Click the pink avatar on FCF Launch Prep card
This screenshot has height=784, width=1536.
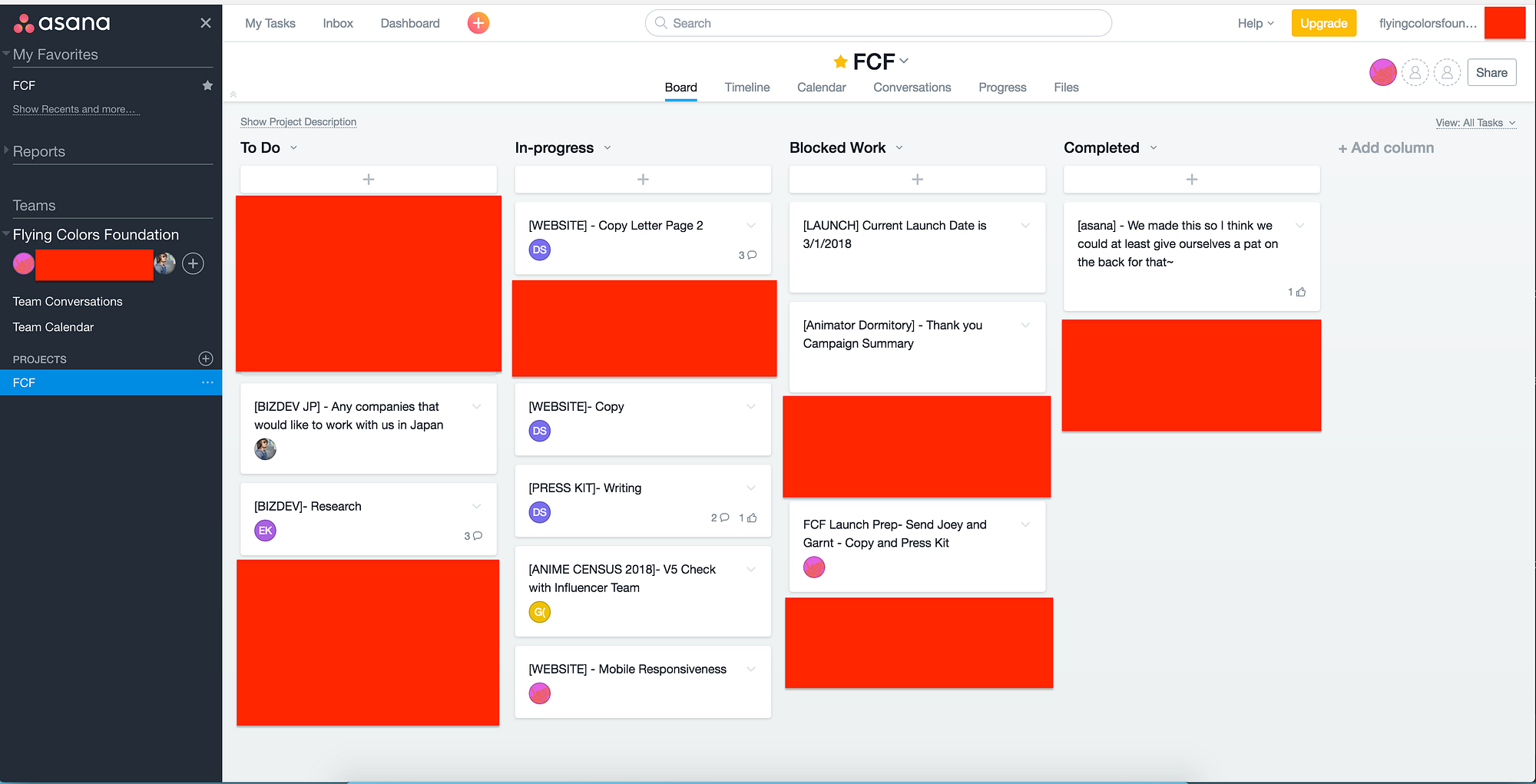tap(814, 567)
